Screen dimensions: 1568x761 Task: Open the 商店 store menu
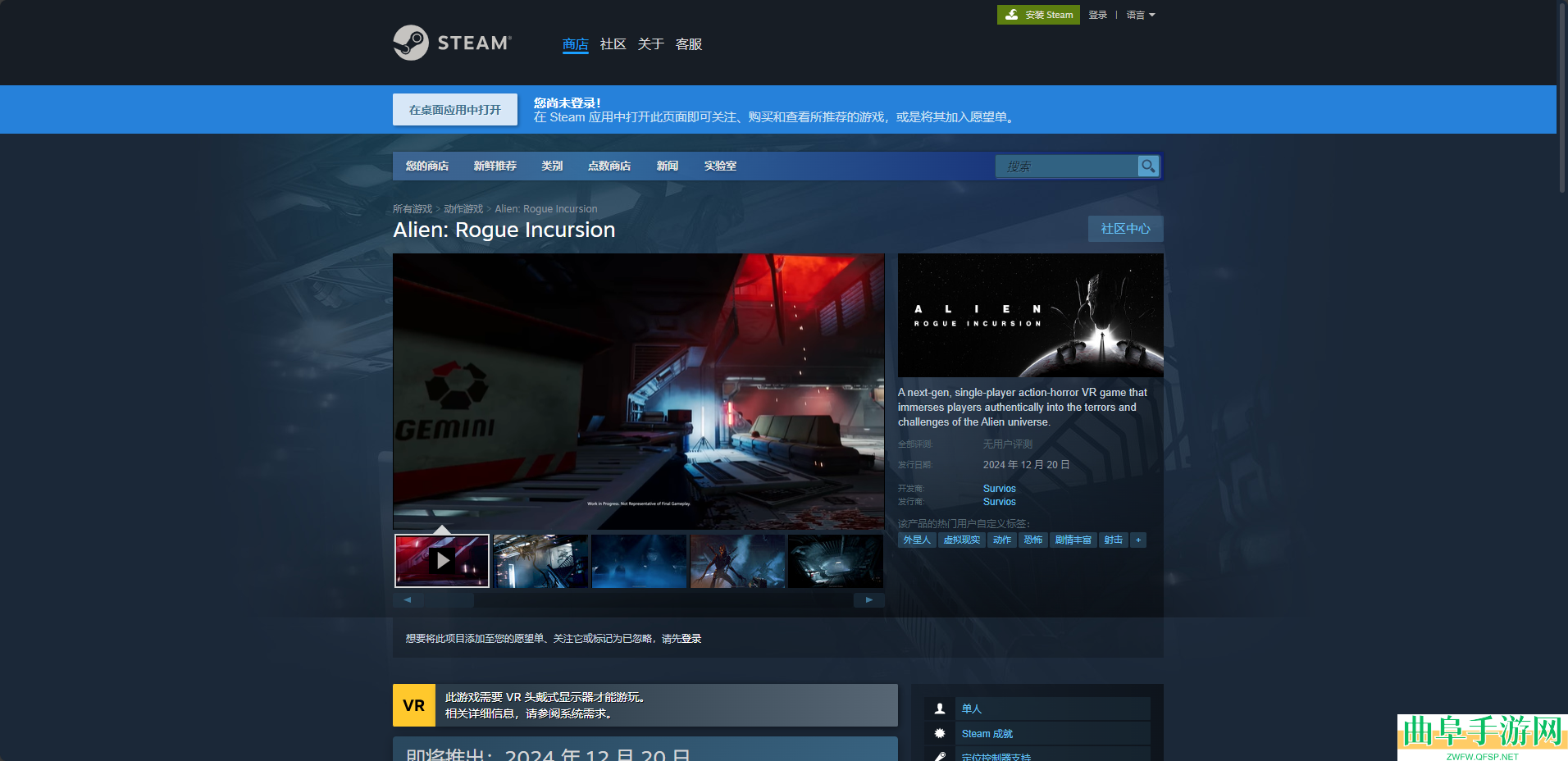coord(576,44)
